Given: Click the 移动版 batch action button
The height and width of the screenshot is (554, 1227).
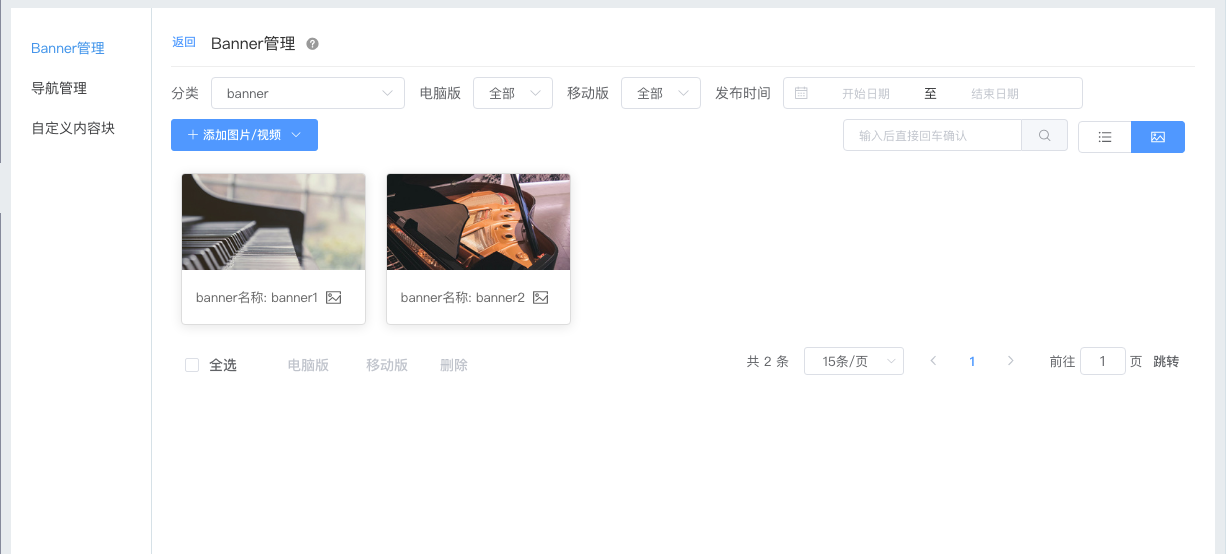Looking at the screenshot, I should click(x=387, y=365).
